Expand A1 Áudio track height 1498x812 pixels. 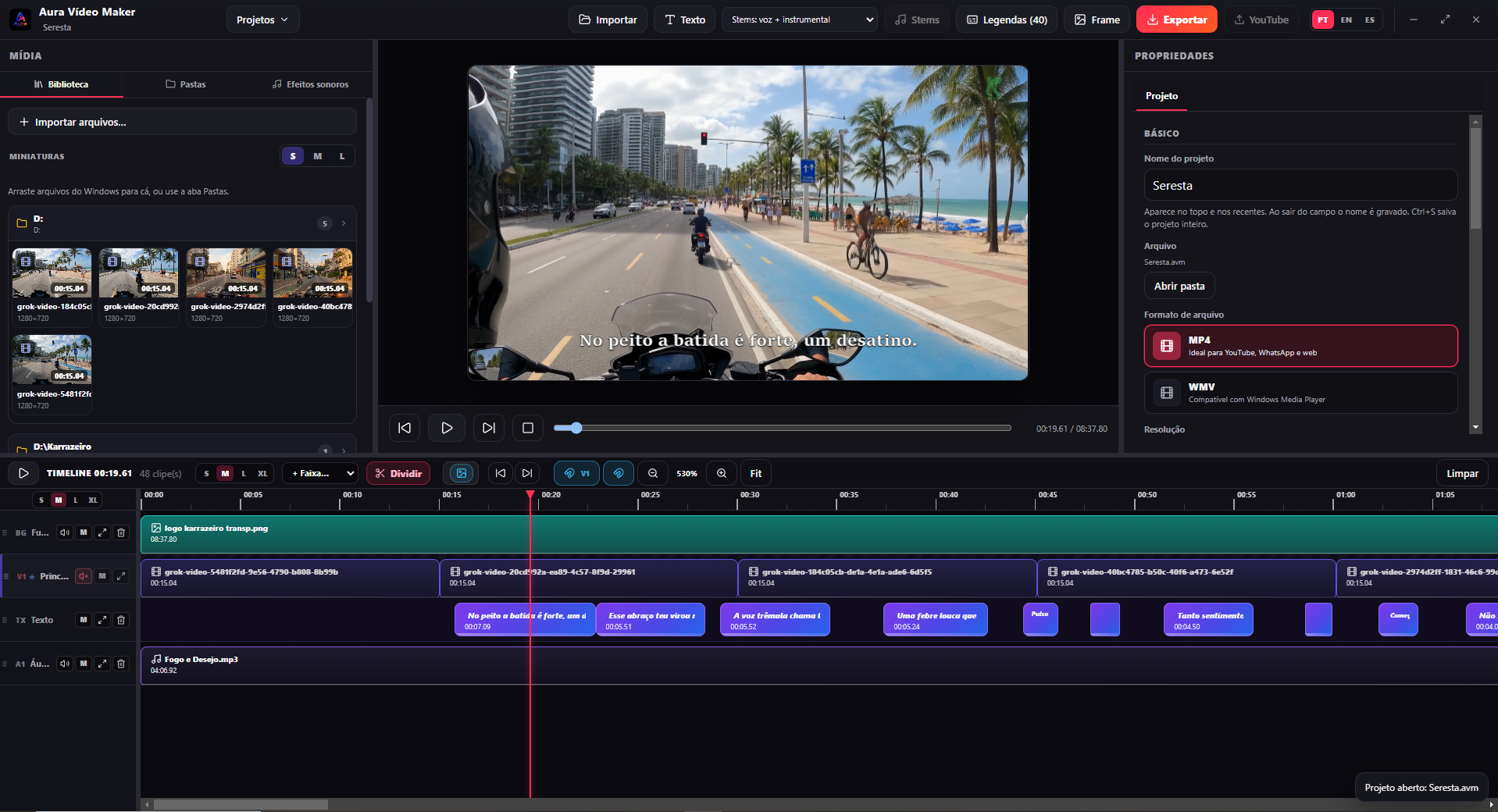tap(102, 664)
